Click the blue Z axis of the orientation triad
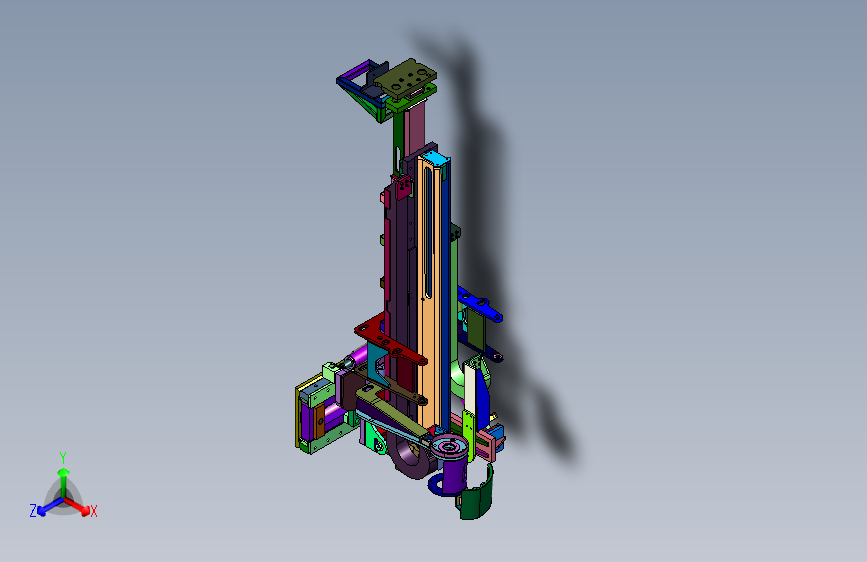This screenshot has width=867, height=562. [x=49, y=507]
